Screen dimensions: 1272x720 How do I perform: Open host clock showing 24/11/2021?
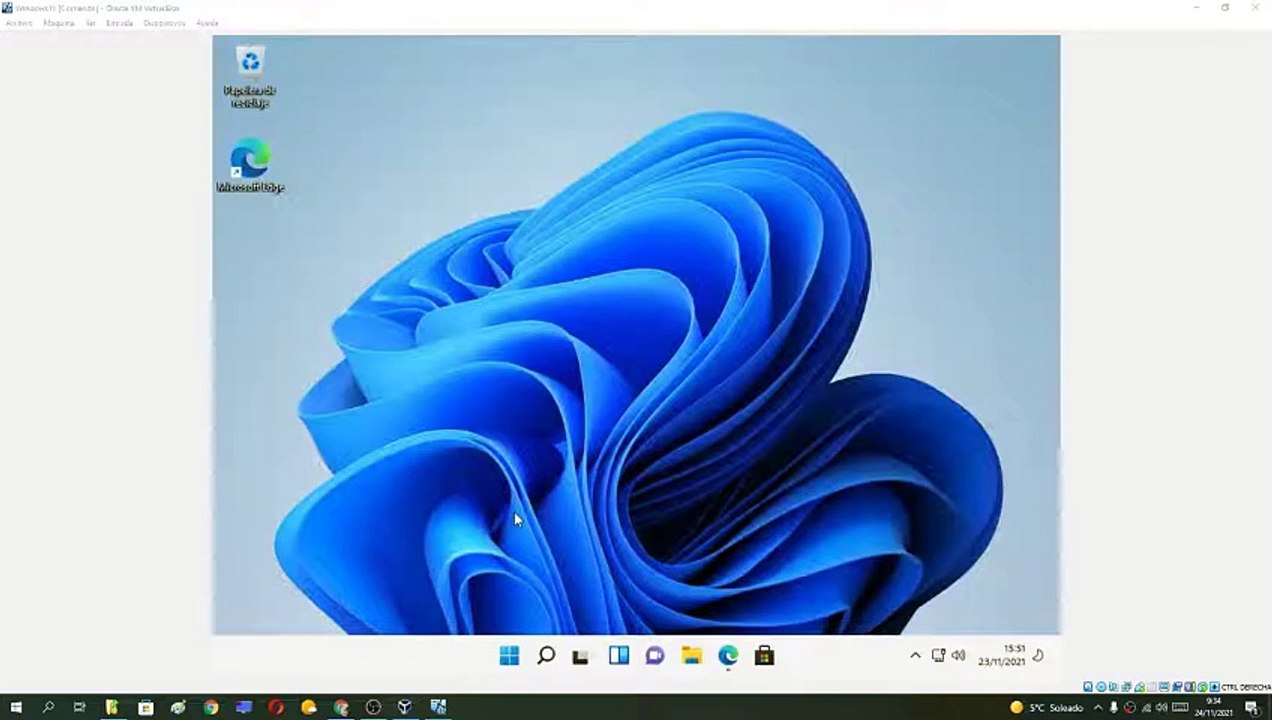coord(1213,707)
